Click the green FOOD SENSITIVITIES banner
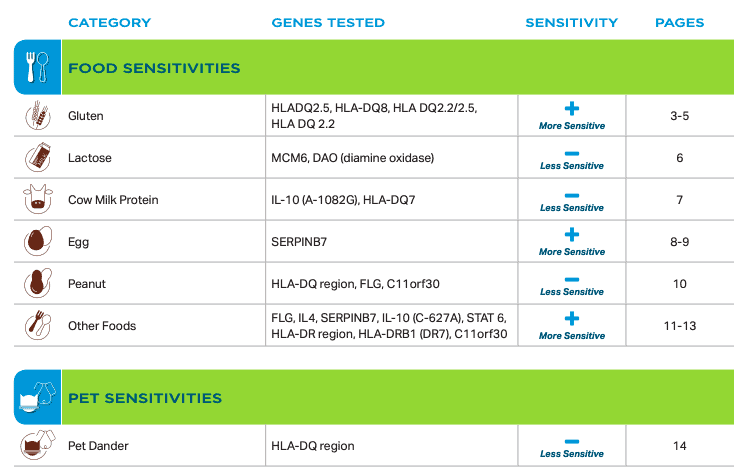The height and width of the screenshot is (476, 748). coord(398,67)
